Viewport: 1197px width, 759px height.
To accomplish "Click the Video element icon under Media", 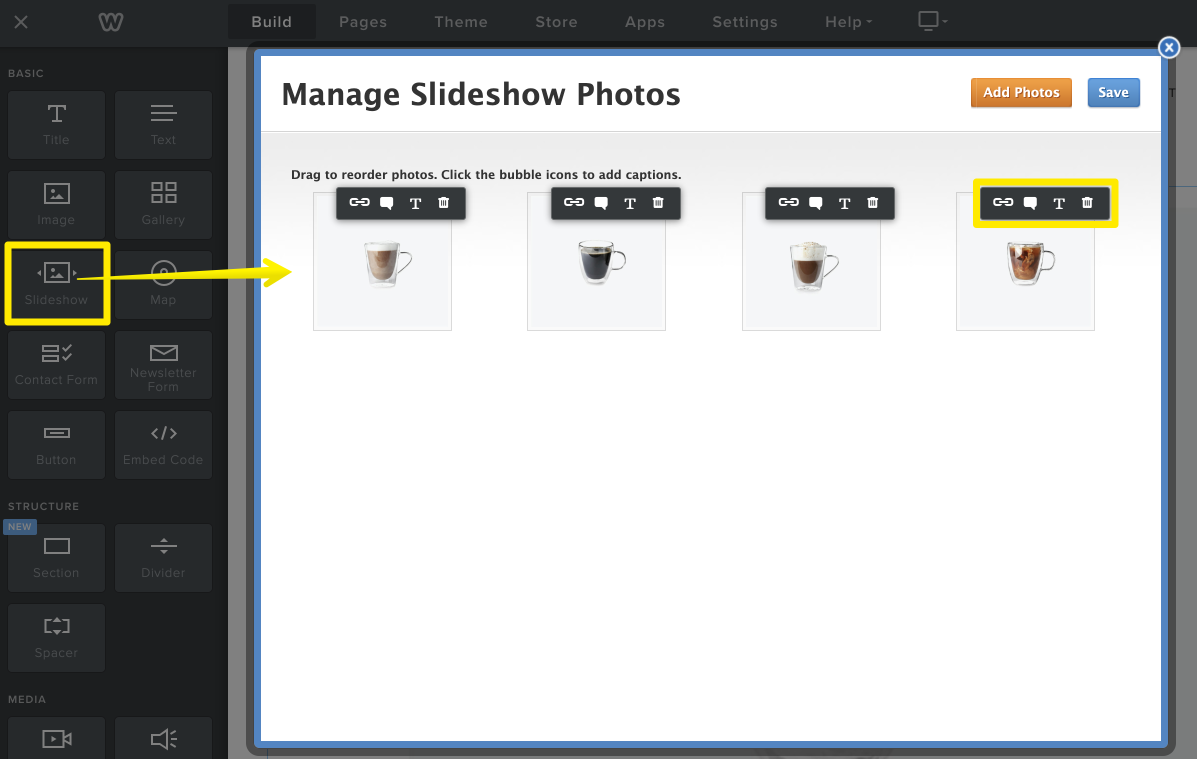I will tap(56, 740).
